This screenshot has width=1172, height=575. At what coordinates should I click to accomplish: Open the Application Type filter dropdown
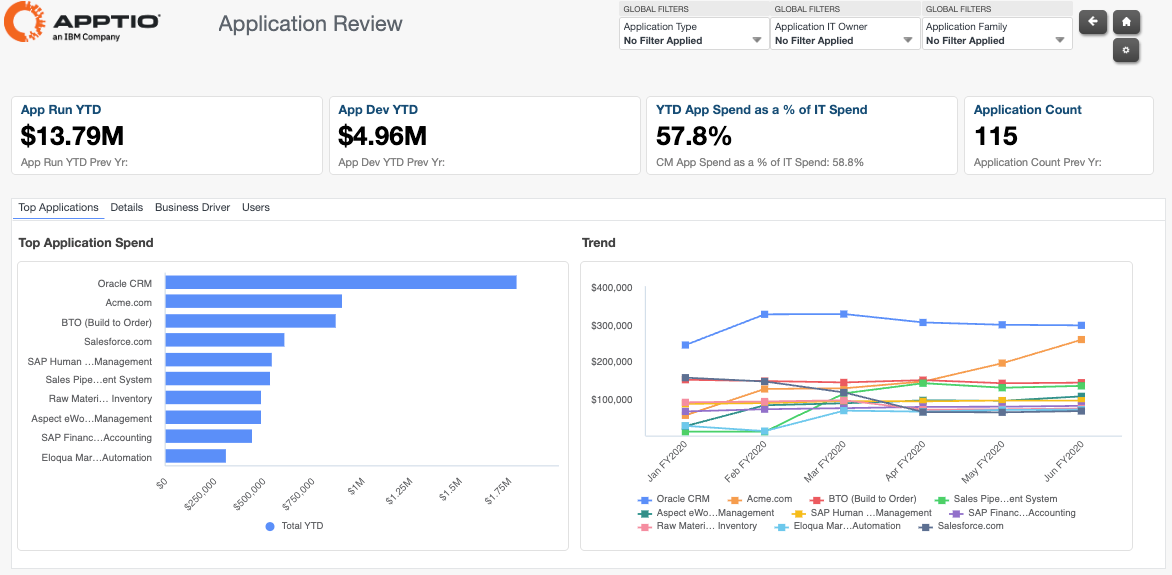pyautogui.click(x=694, y=34)
